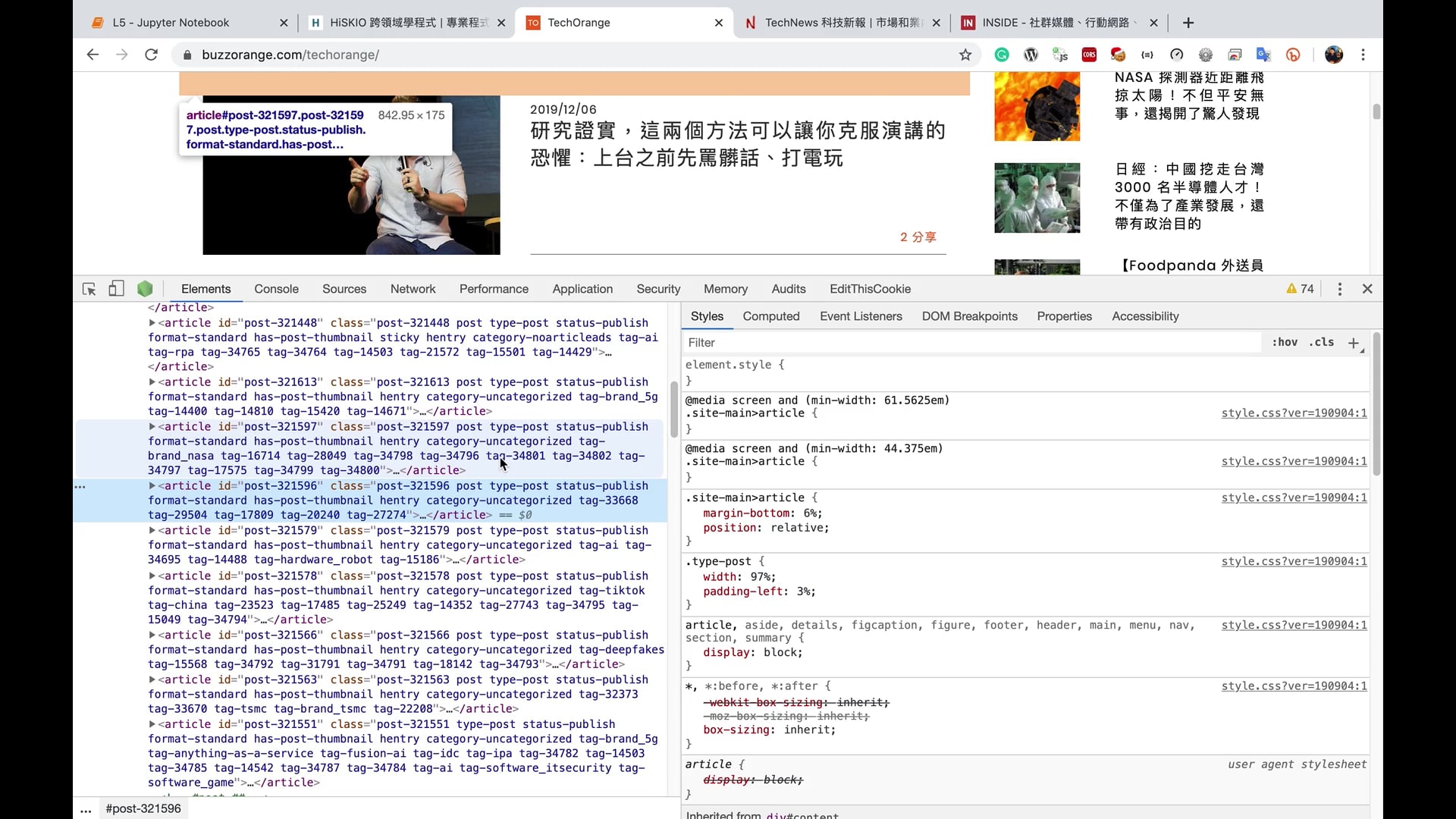Screen dimensions: 1456x819
Task: Click the Grammarly extension icon
Action: 1002,55
